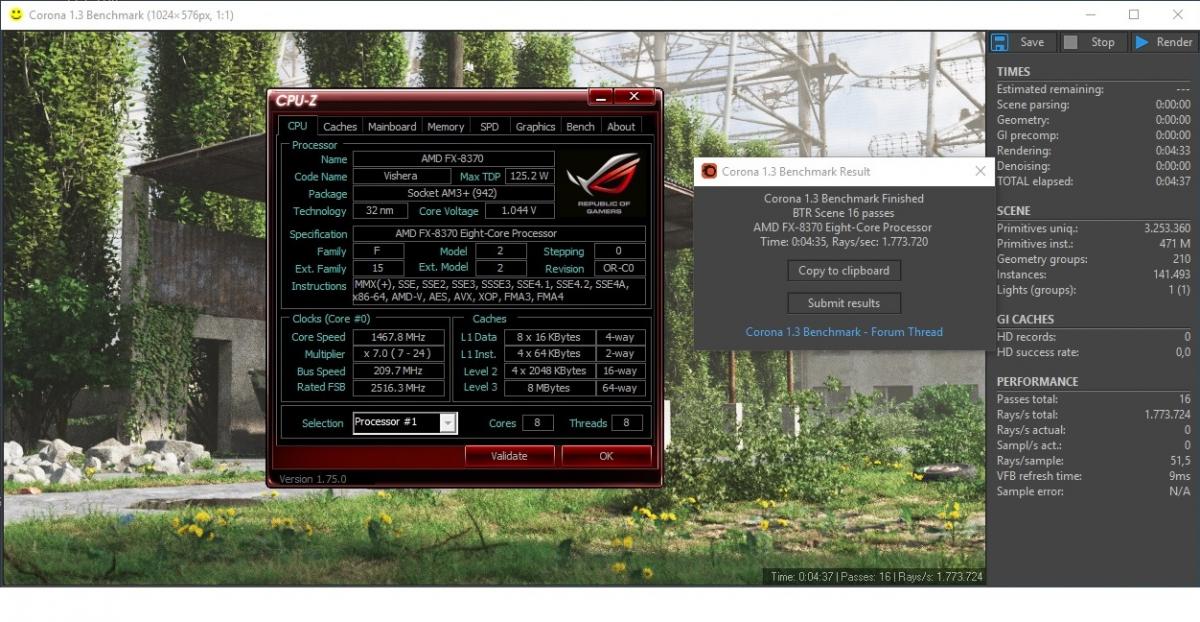This screenshot has height=622, width=1200.
Task: Click the Instructions list field in CPU-Z
Action: pyautogui.click(x=499, y=291)
